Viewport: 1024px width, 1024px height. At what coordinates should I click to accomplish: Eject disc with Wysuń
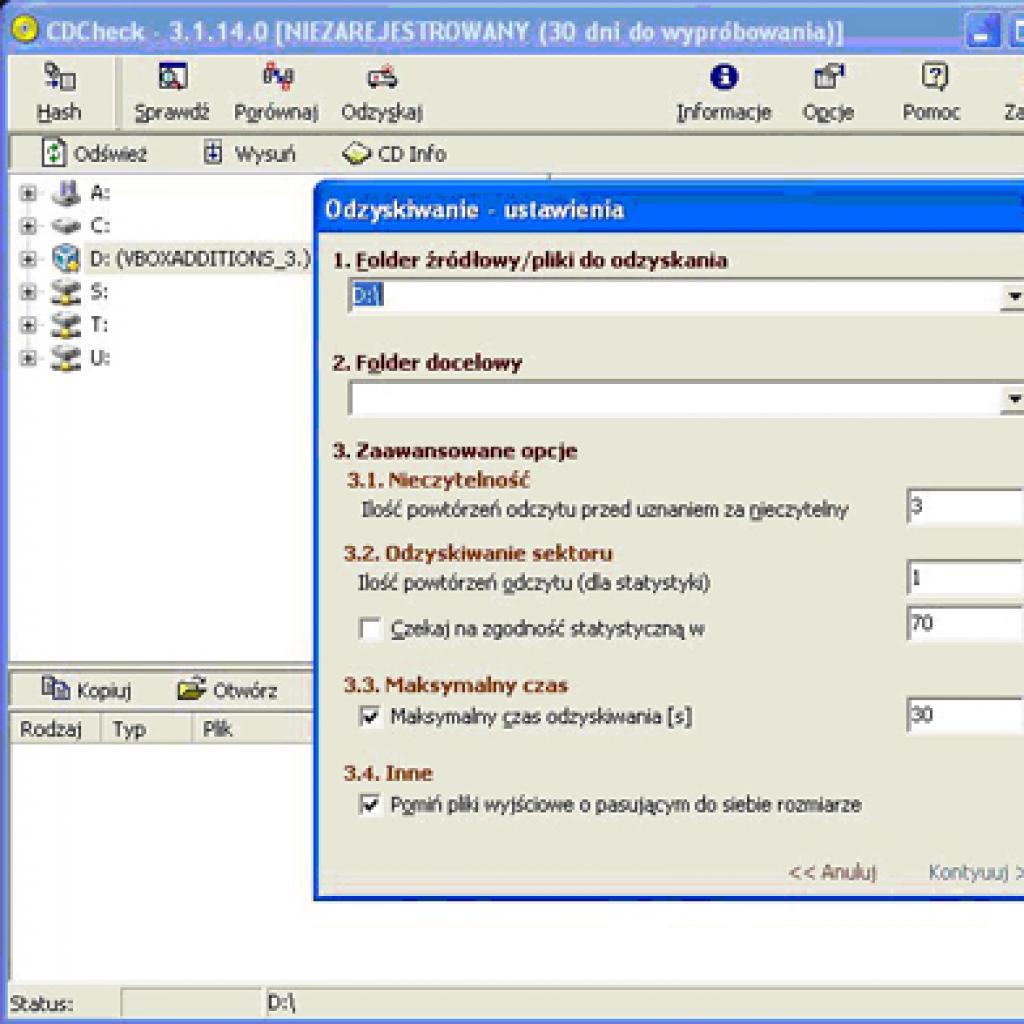point(249,153)
